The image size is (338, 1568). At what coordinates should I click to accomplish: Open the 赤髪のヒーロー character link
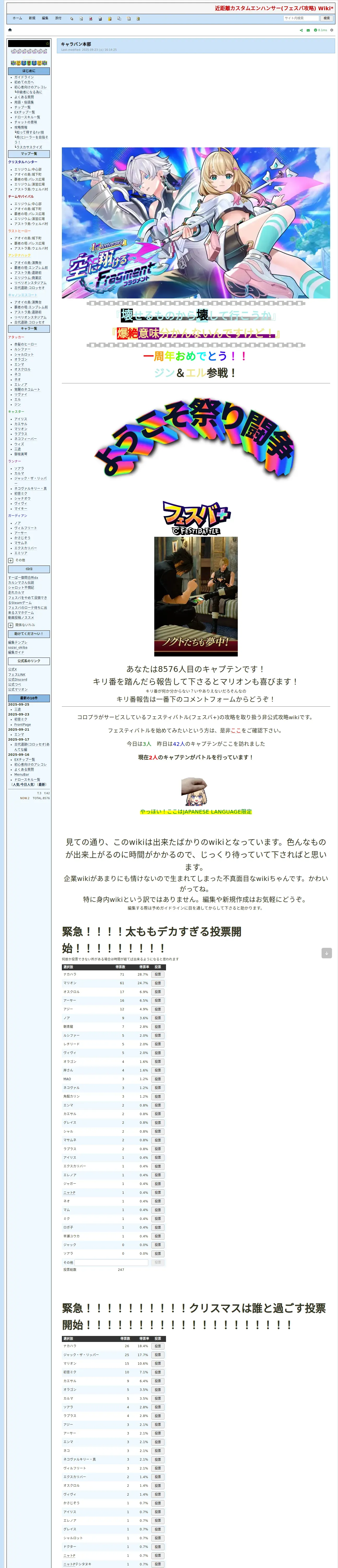[26, 344]
